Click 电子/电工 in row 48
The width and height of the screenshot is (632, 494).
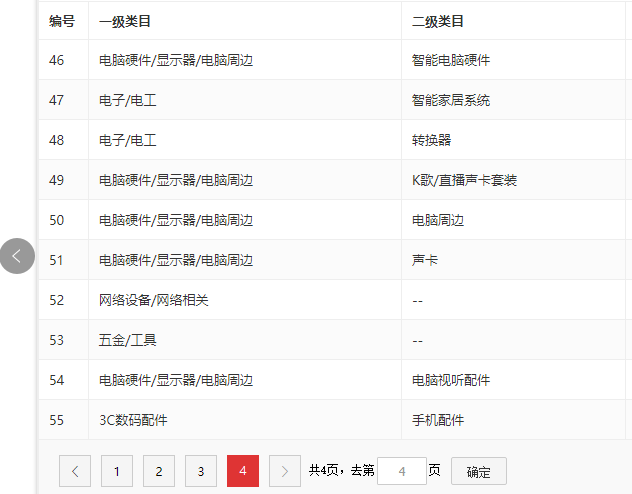click(128, 140)
